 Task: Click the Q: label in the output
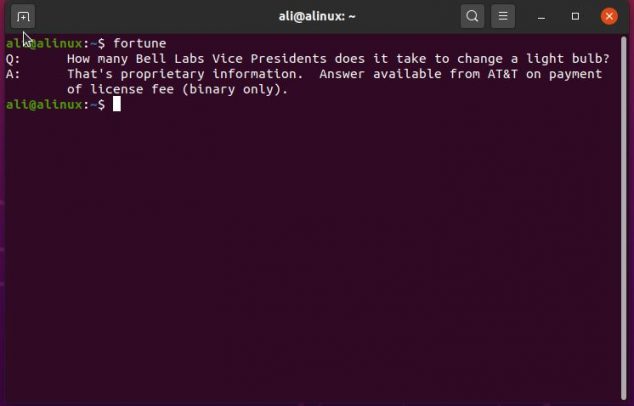click(13, 59)
